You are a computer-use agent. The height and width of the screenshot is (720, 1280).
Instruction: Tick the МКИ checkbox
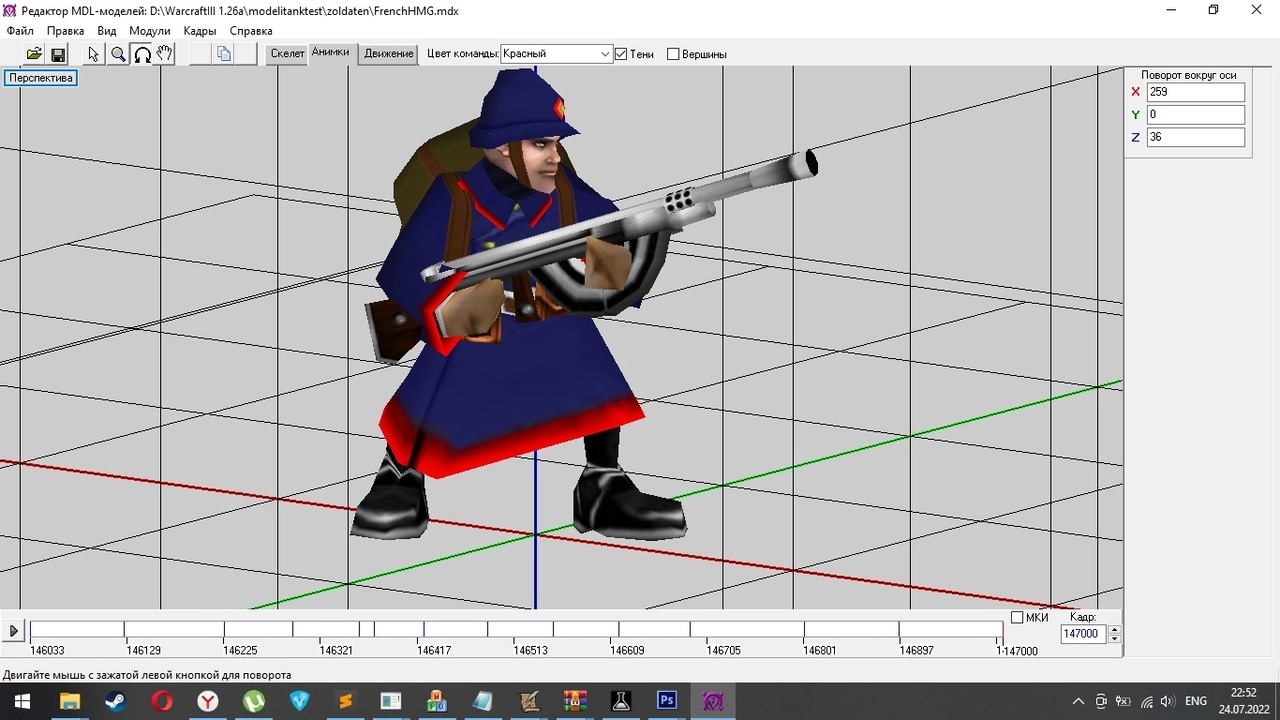tap(1017, 617)
